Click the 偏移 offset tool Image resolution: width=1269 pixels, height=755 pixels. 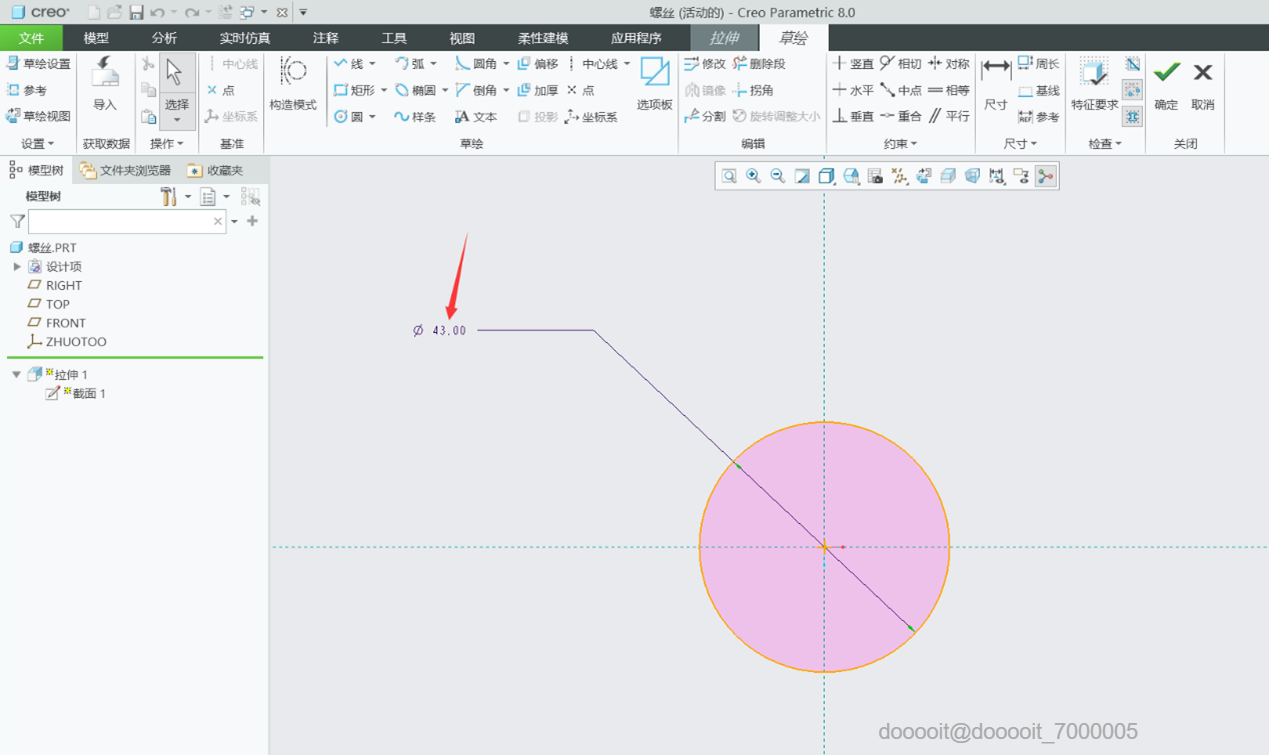point(538,64)
